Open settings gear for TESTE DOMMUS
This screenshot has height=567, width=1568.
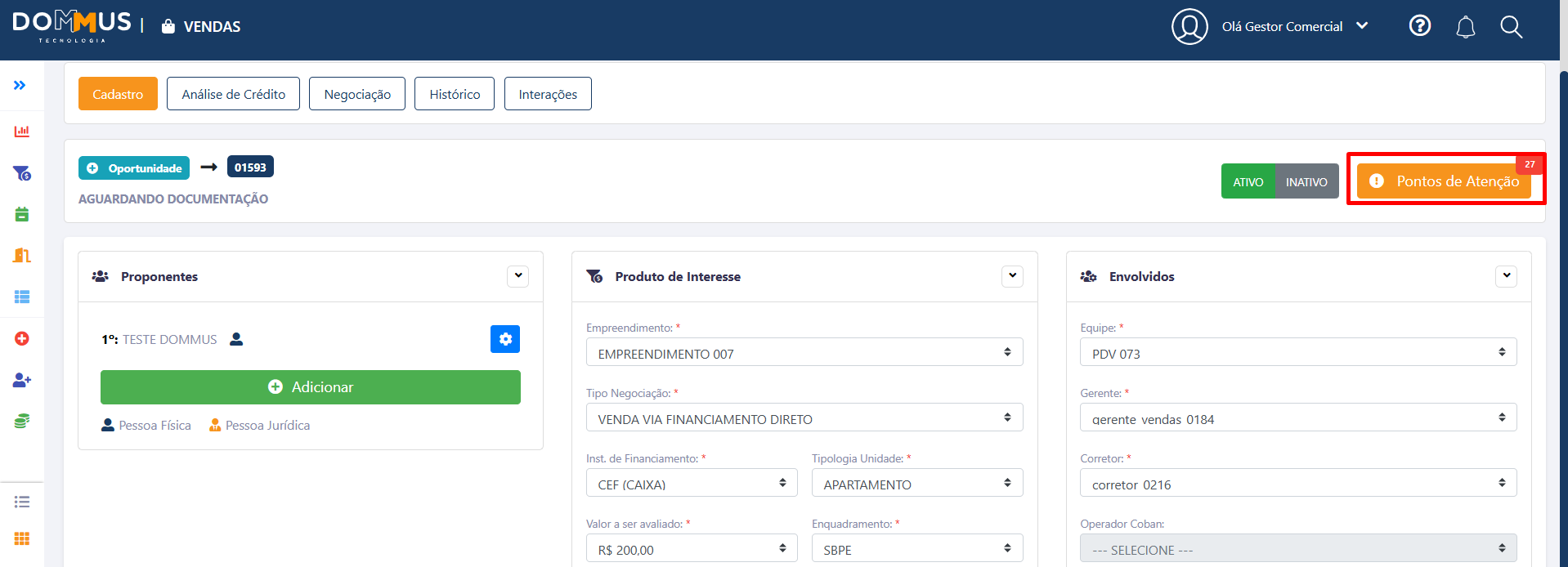(505, 339)
